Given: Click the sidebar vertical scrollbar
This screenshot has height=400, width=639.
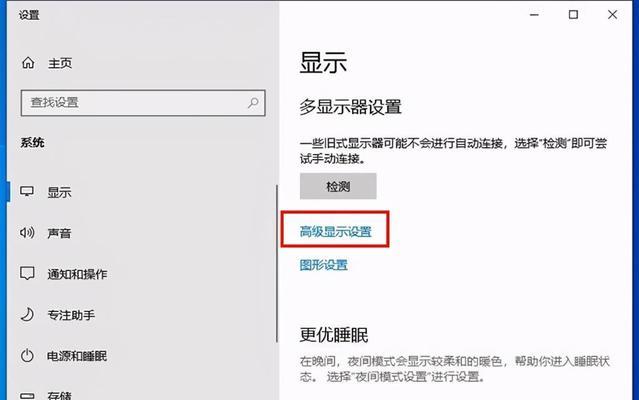Looking at the screenshot, I should click(x=277, y=263).
